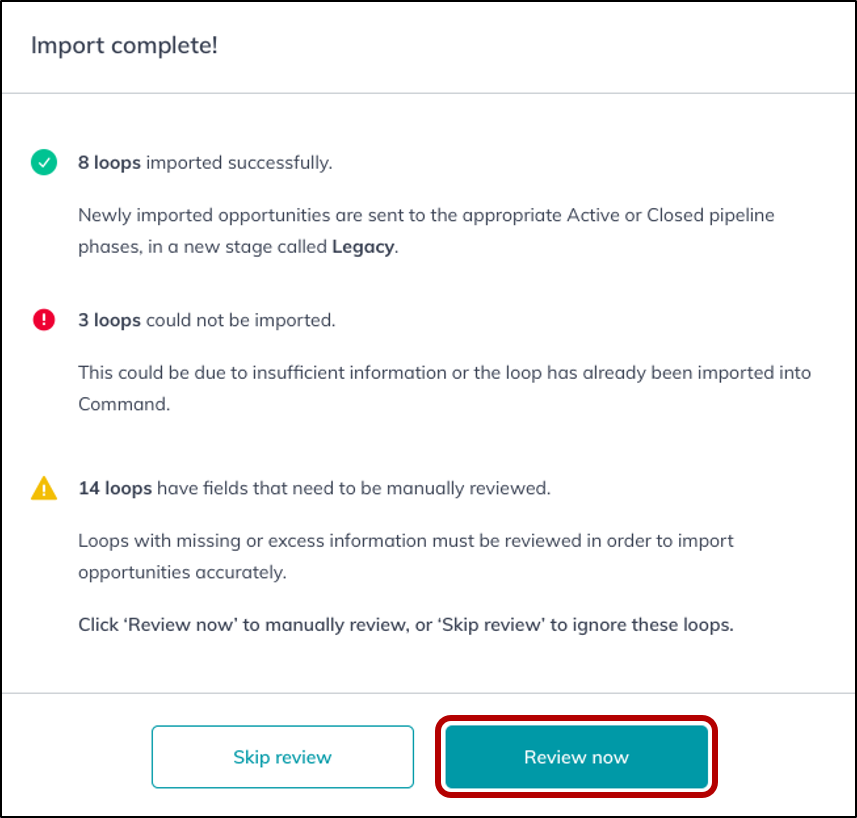Viewport: 857px width, 818px height.
Task: Click the manually review instruction line
Action: coord(405,624)
